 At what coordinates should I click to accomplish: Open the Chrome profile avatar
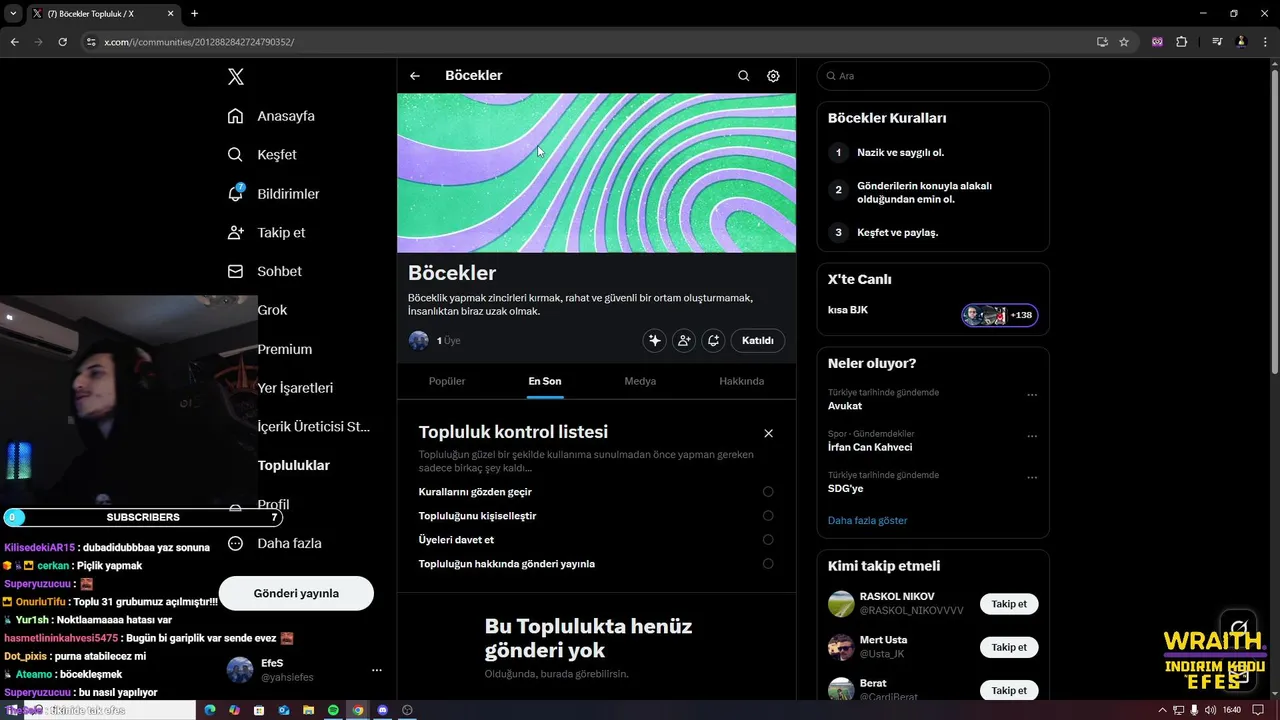[1241, 42]
